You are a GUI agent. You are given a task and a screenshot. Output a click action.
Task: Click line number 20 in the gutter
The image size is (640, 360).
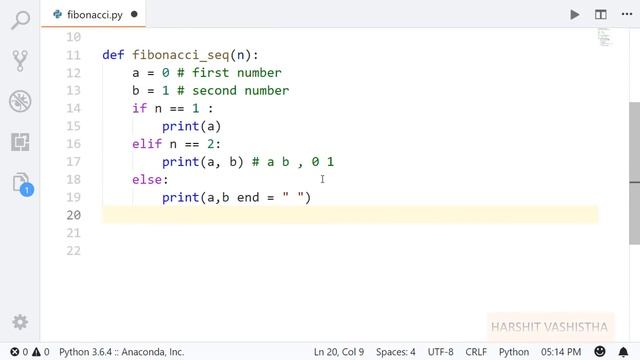73,215
